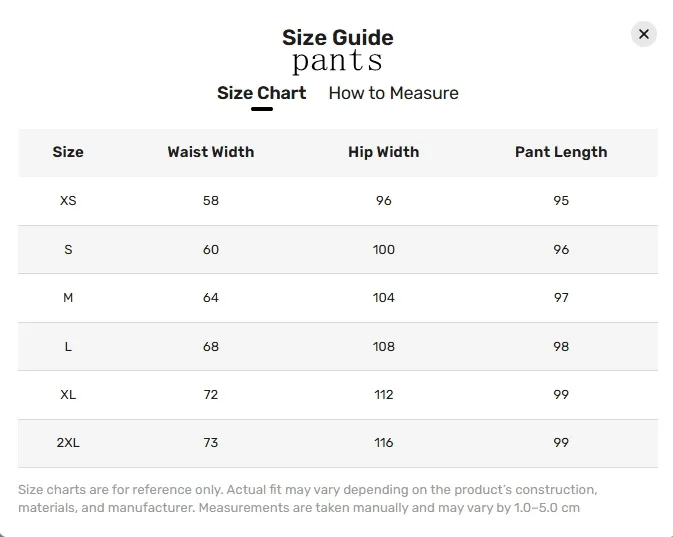This screenshot has height=537, width=673.
Task: Click the waist width value 72
Action: 211,394
